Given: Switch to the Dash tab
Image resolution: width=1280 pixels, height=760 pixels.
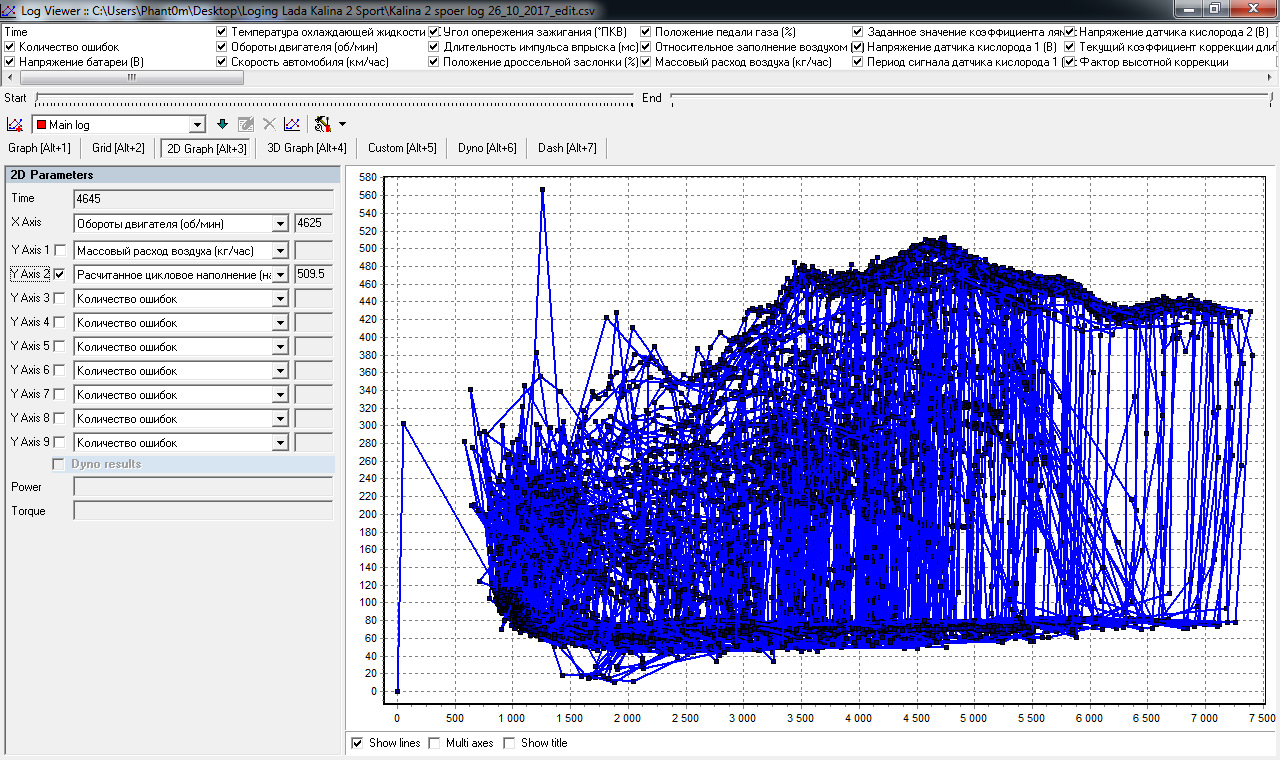Looking at the screenshot, I should 567,148.
